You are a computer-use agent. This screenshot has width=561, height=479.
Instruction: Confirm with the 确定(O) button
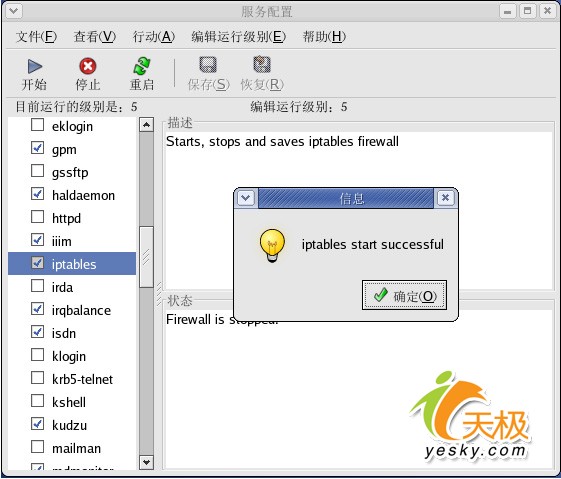(x=404, y=295)
